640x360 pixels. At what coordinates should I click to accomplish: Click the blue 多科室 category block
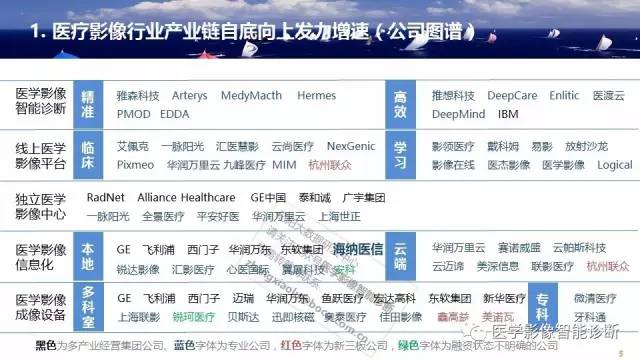coord(88,307)
